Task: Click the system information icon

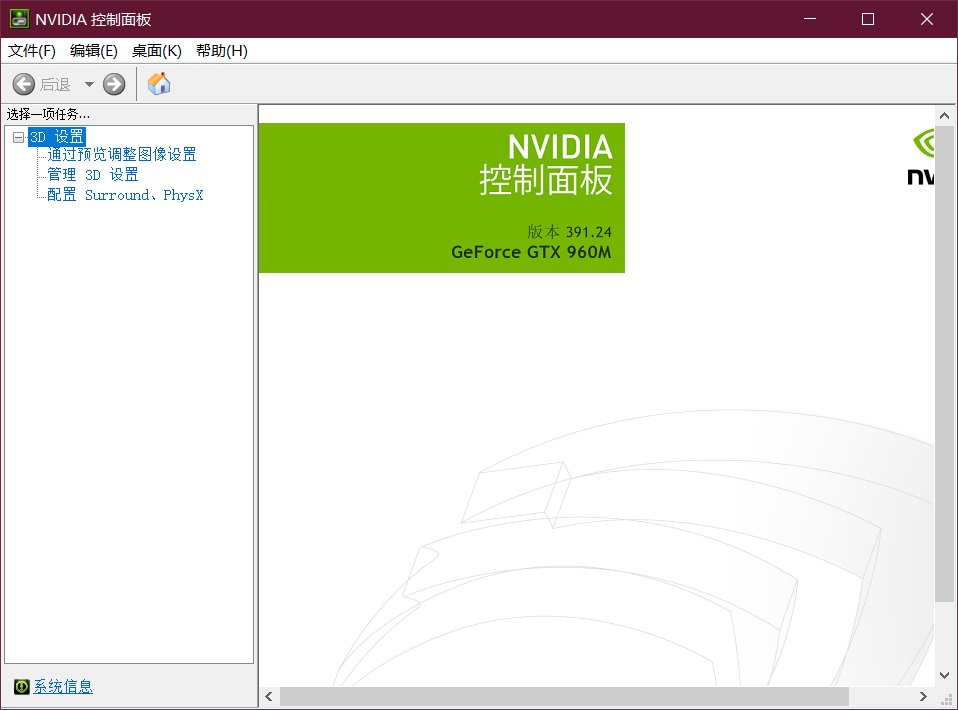Action: coord(21,687)
